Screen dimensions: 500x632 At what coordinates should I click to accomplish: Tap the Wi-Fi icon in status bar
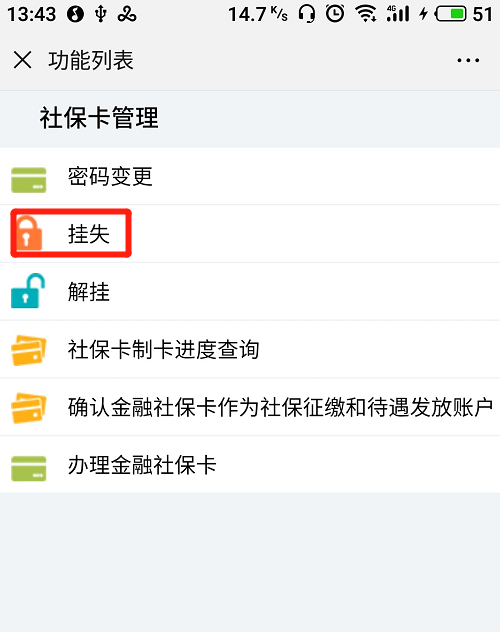(366, 14)
